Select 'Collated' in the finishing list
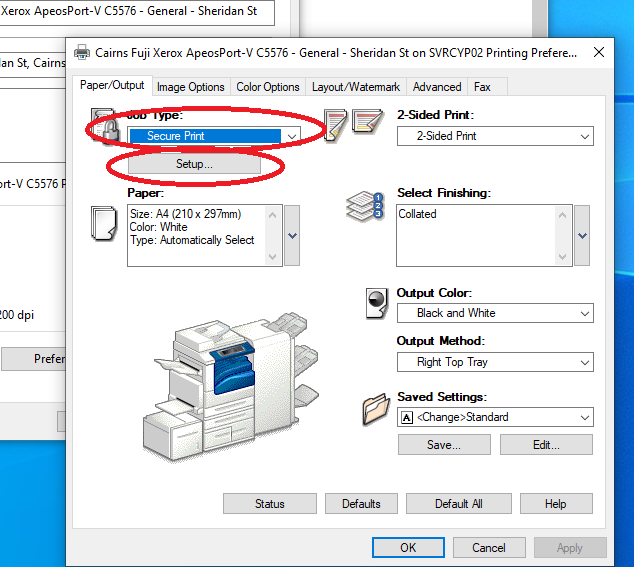The image size is (634, 567). pos(417,214)
